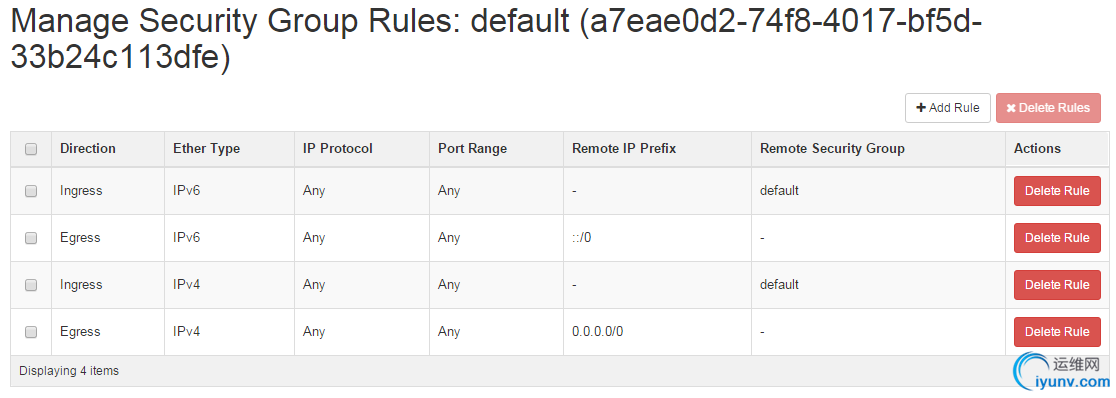Delete the Ingress IPv6 rule

1057,191
